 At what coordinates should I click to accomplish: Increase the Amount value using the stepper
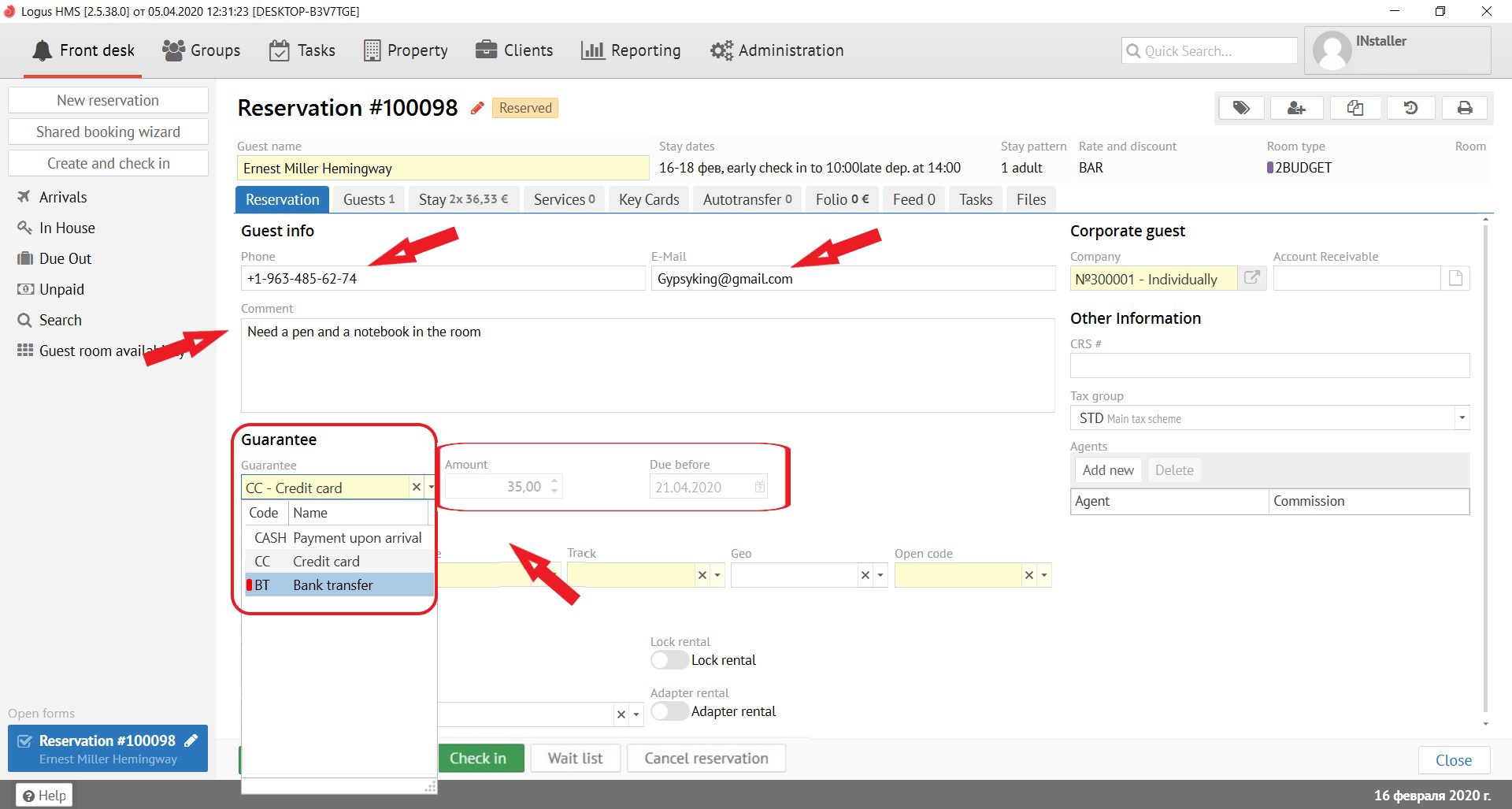pyautogui.click(x=554, y=481)
